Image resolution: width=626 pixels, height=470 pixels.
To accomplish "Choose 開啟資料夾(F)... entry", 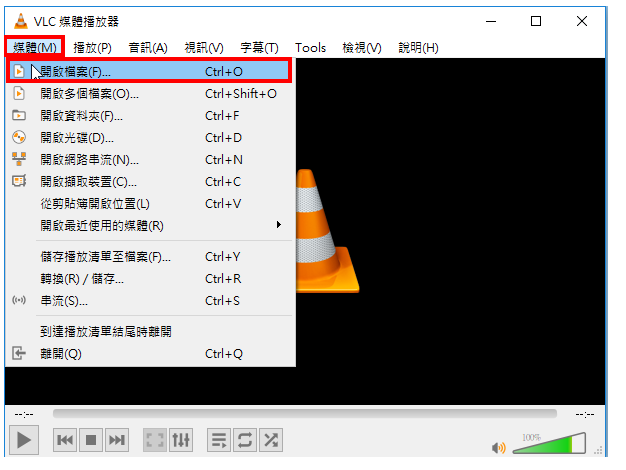I will click(x=150, y=115).
